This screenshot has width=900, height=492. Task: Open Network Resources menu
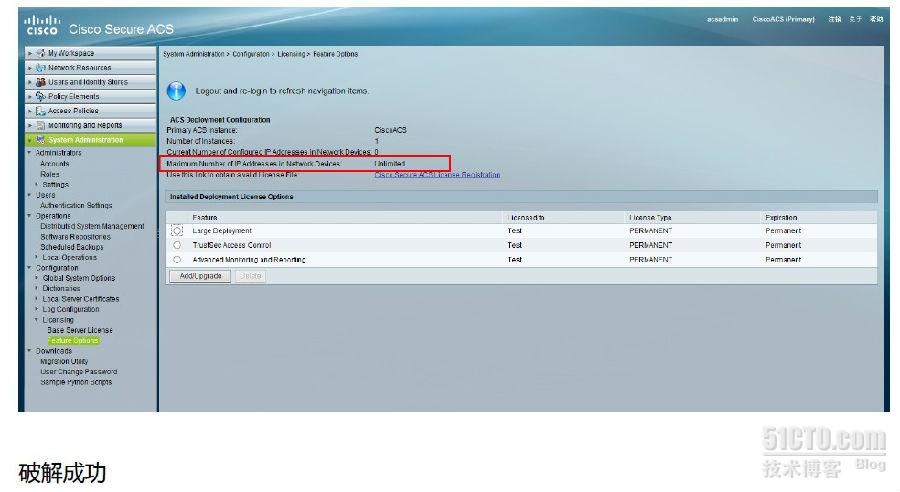tap(90, 68)
